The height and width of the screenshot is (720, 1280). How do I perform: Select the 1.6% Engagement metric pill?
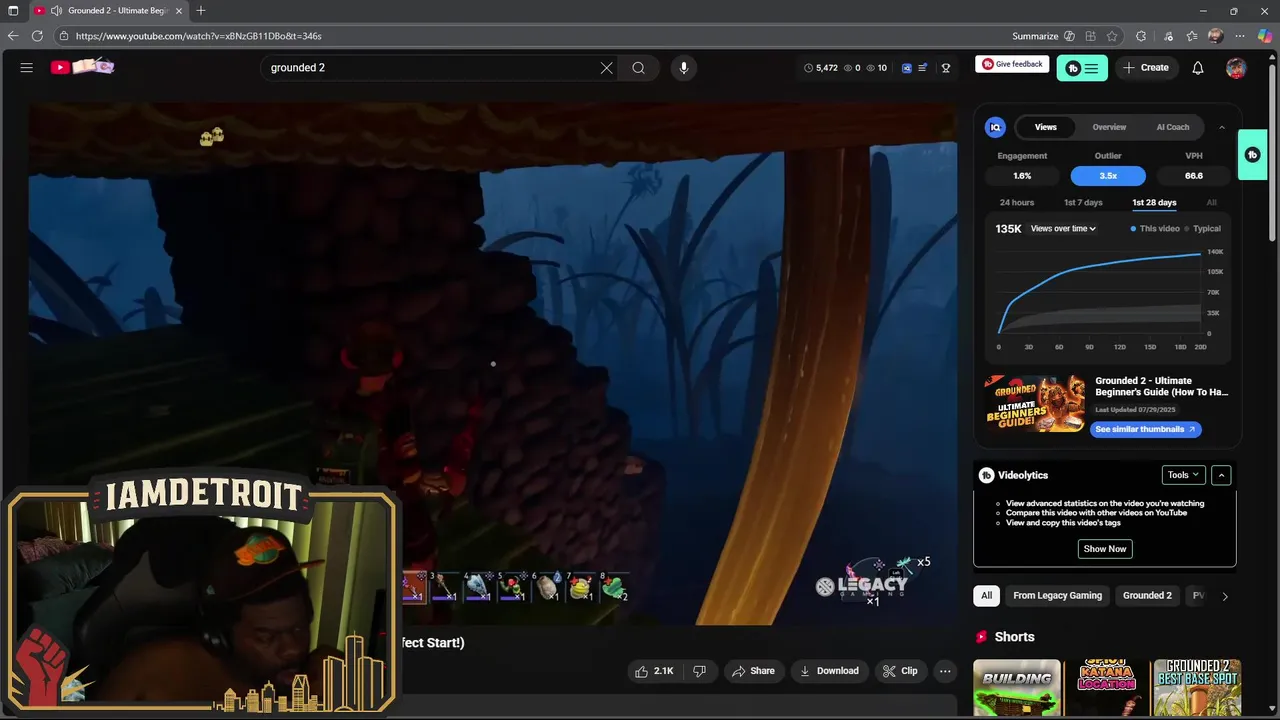tap(1022, 176)
